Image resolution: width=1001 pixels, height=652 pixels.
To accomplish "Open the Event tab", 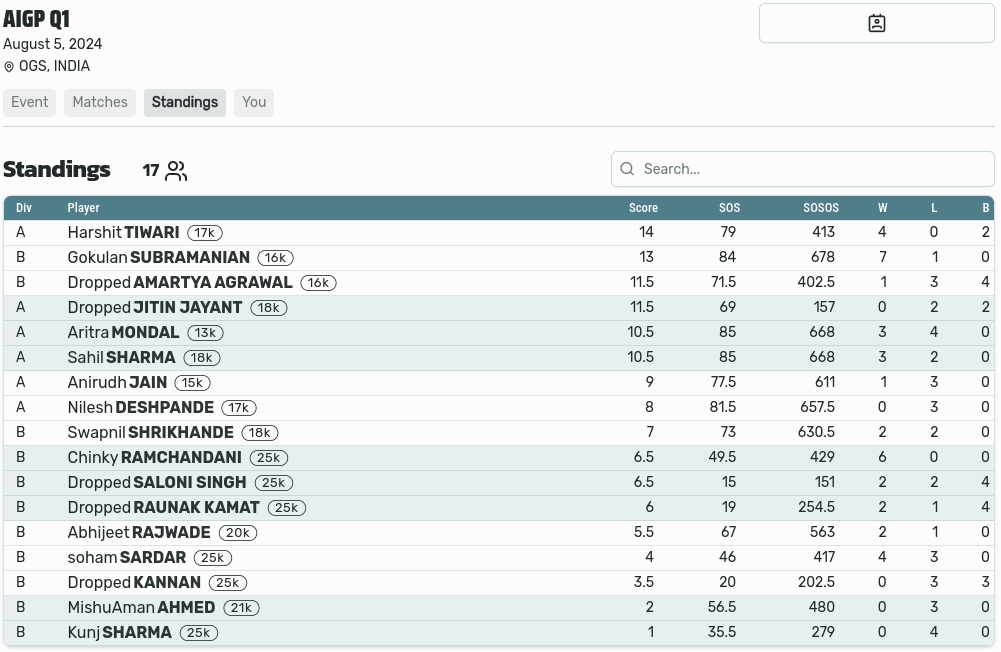I will coord(29,102).
